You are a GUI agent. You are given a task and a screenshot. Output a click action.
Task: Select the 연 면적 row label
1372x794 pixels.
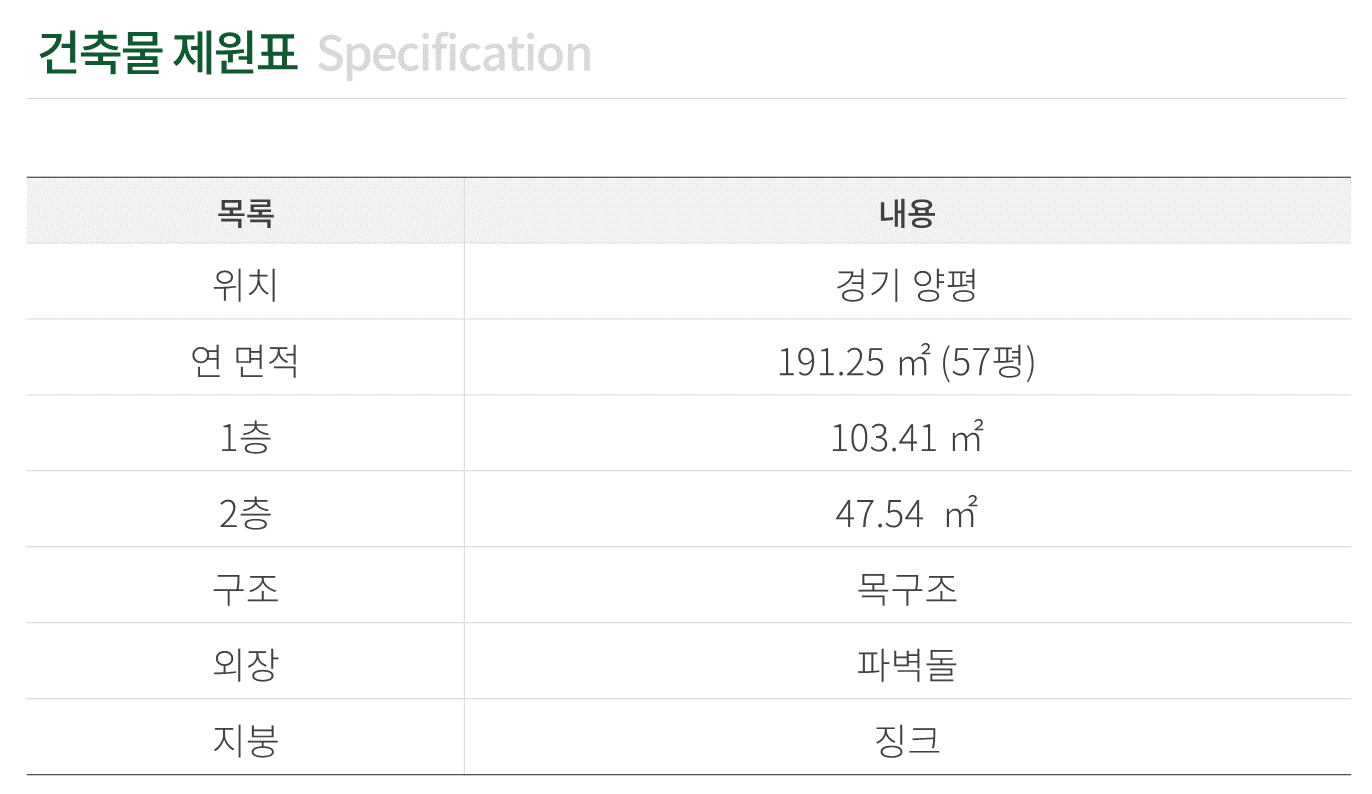point(245,361)
